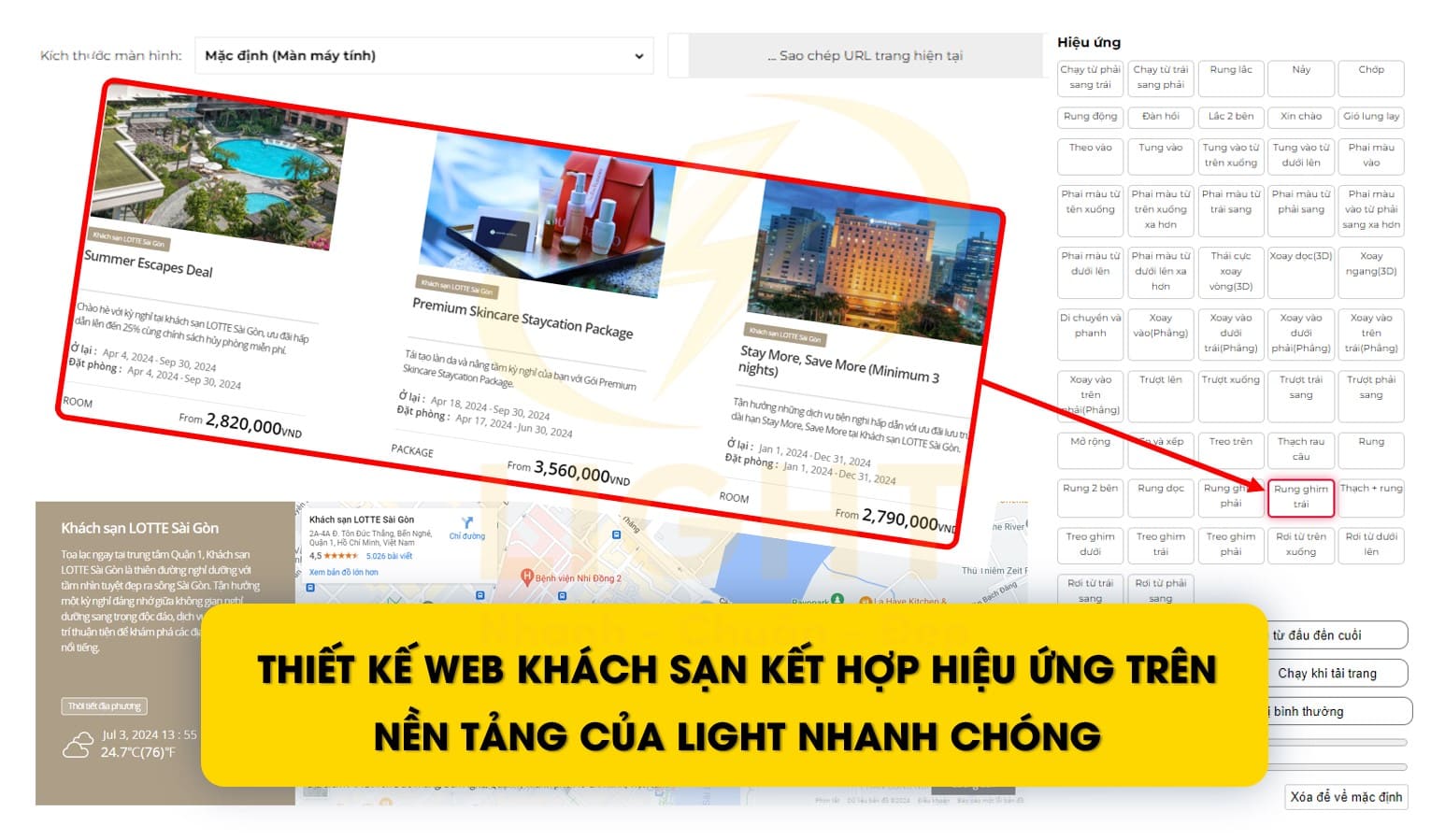The height and width of the screenshot is (840, 1431).
Task: Apply the 'Theo vào' effect
Action: [x=1090, y=156]
